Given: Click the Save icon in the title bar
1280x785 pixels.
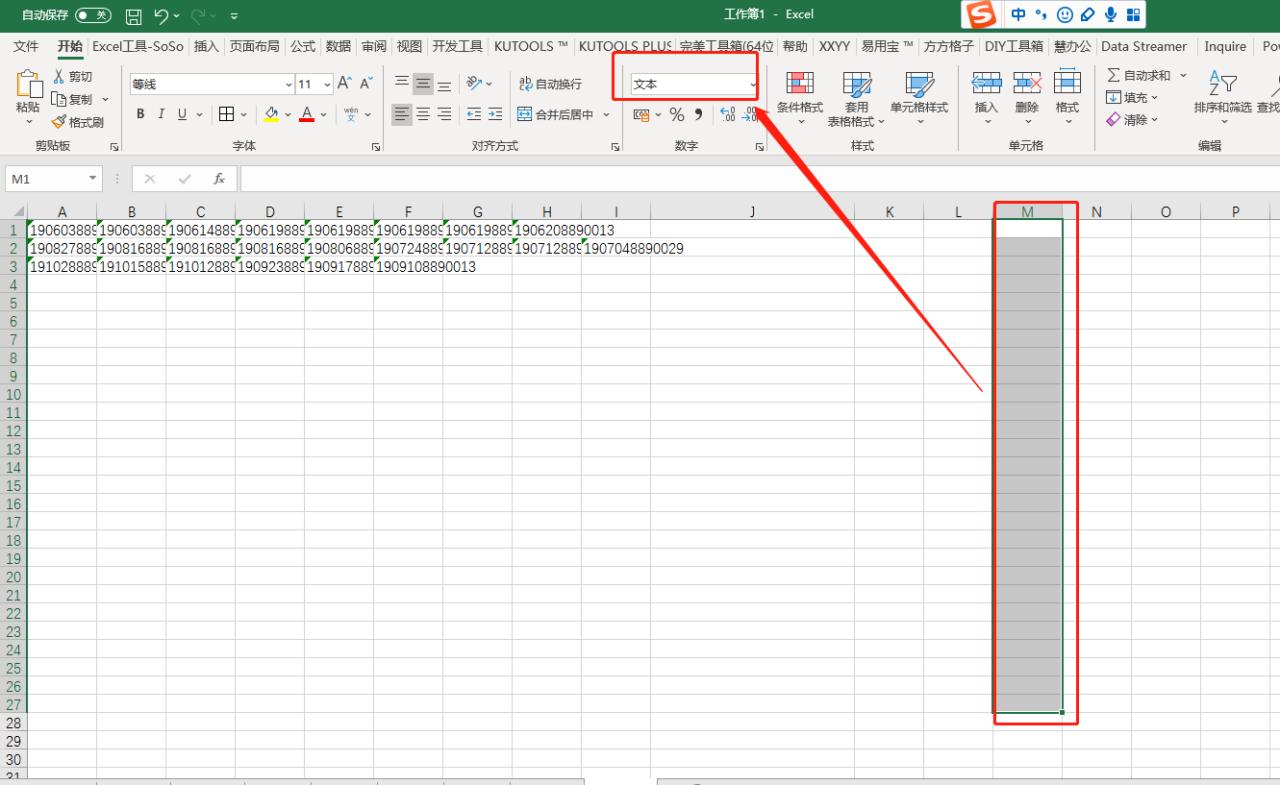Looking at the screenshot, I should 133,16.
